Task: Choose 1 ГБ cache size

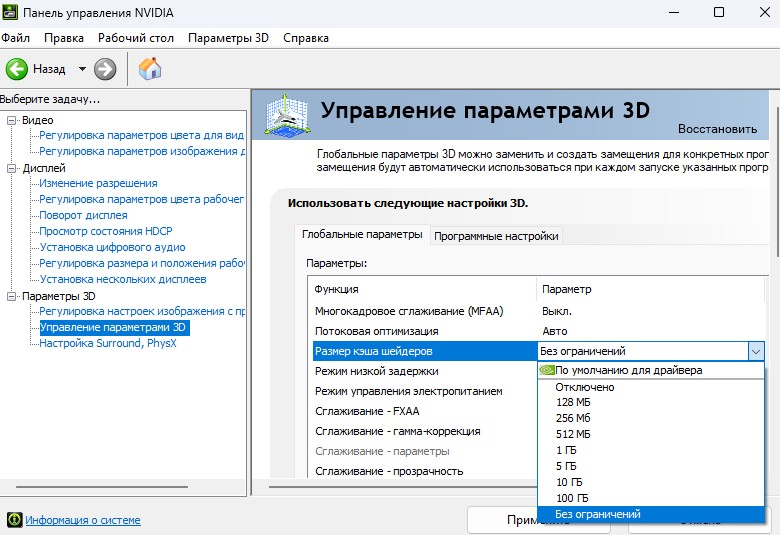Action: 651,450
